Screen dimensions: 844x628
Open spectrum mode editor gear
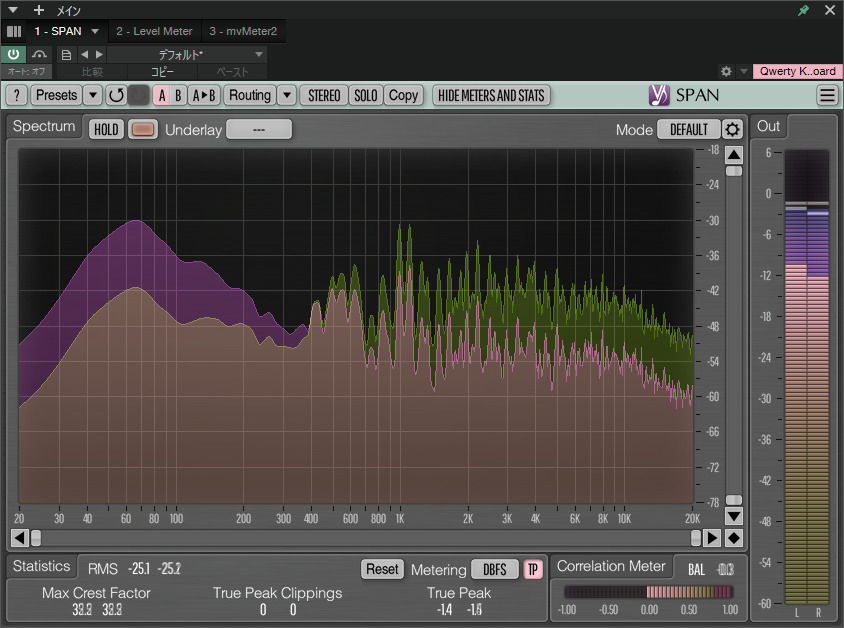(732, 129)
